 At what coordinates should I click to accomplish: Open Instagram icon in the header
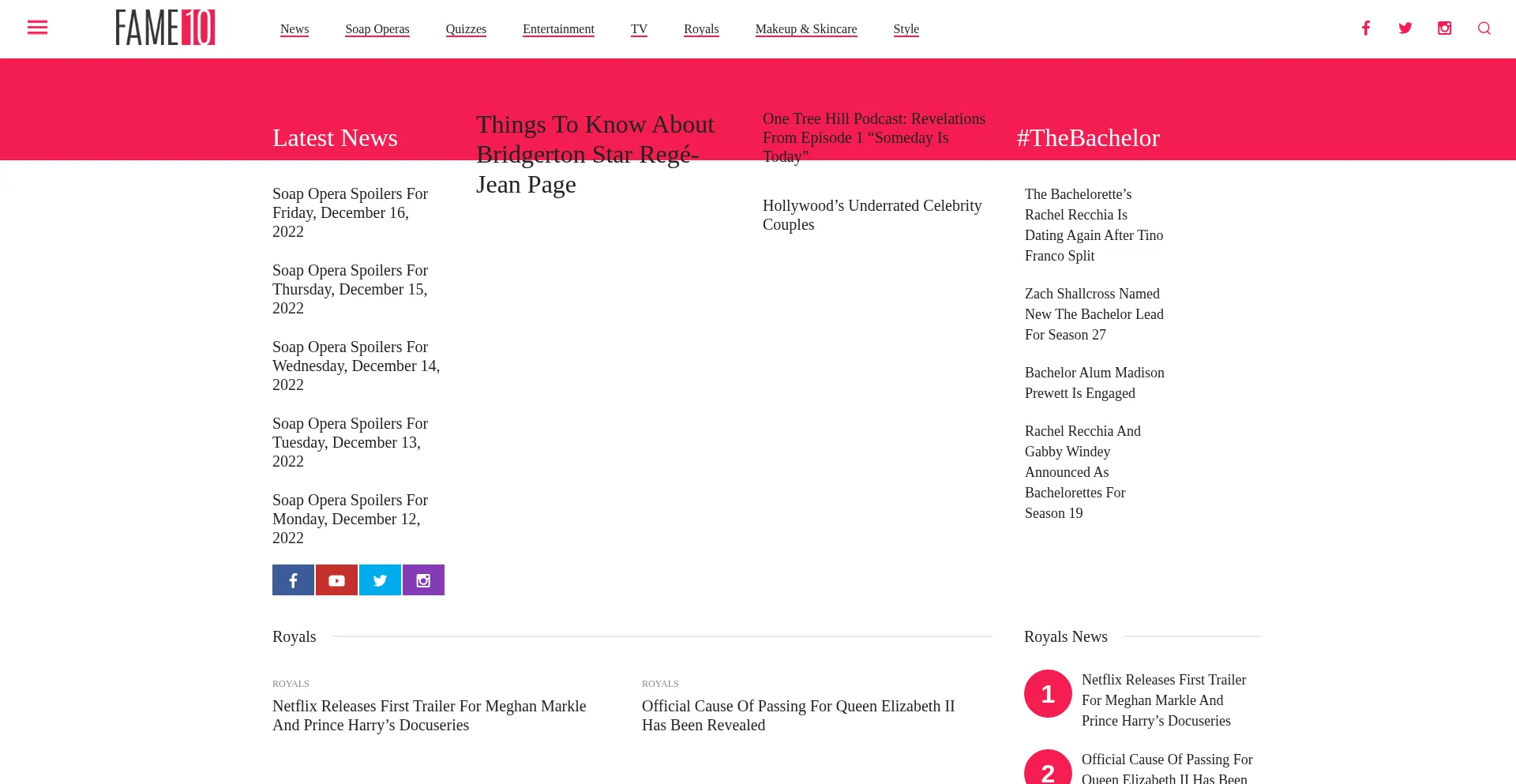pyautogui.click(x=1444, y=28)
